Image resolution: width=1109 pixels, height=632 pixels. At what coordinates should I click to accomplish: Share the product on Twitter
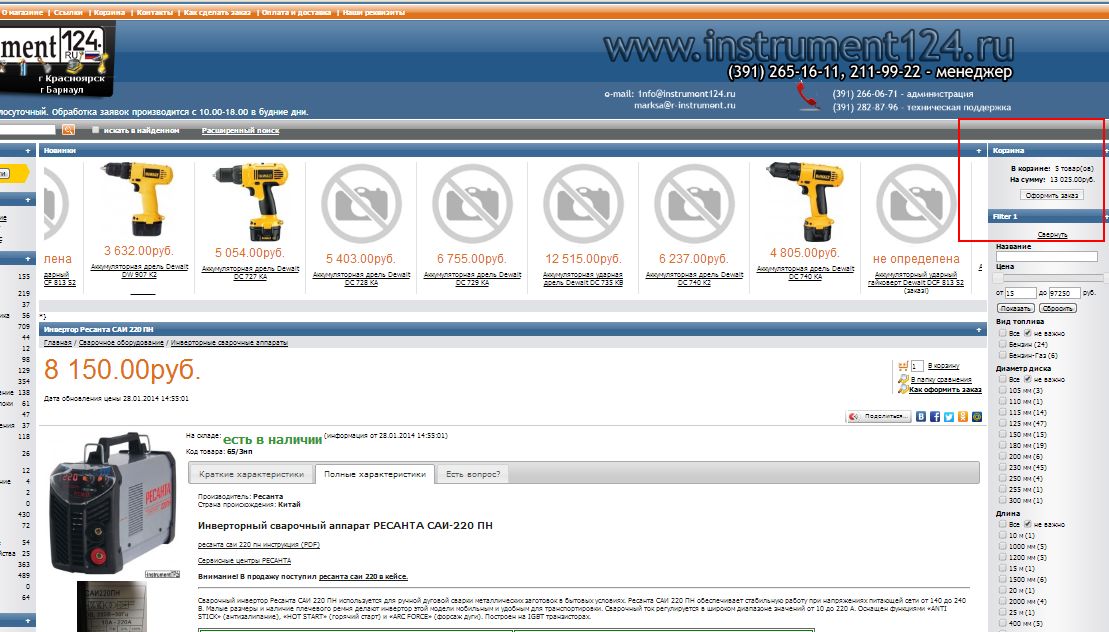(x=948, y=416)
